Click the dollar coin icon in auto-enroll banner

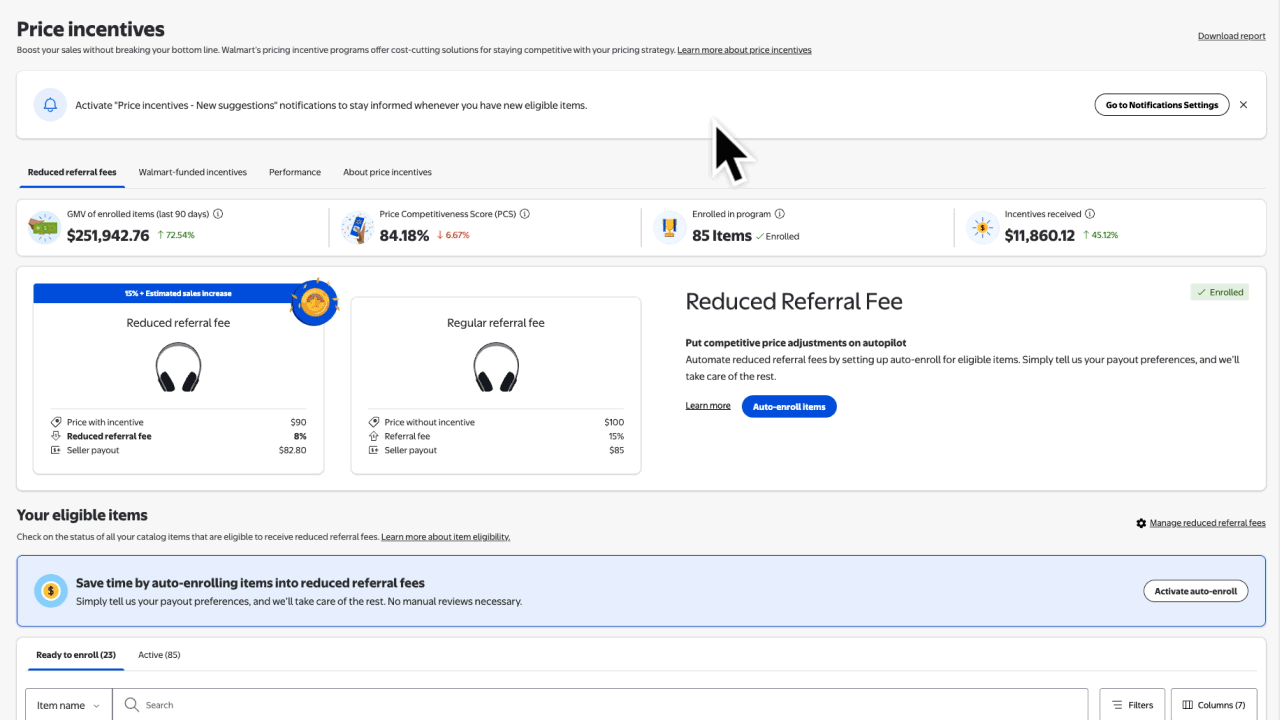coord(50,591)
